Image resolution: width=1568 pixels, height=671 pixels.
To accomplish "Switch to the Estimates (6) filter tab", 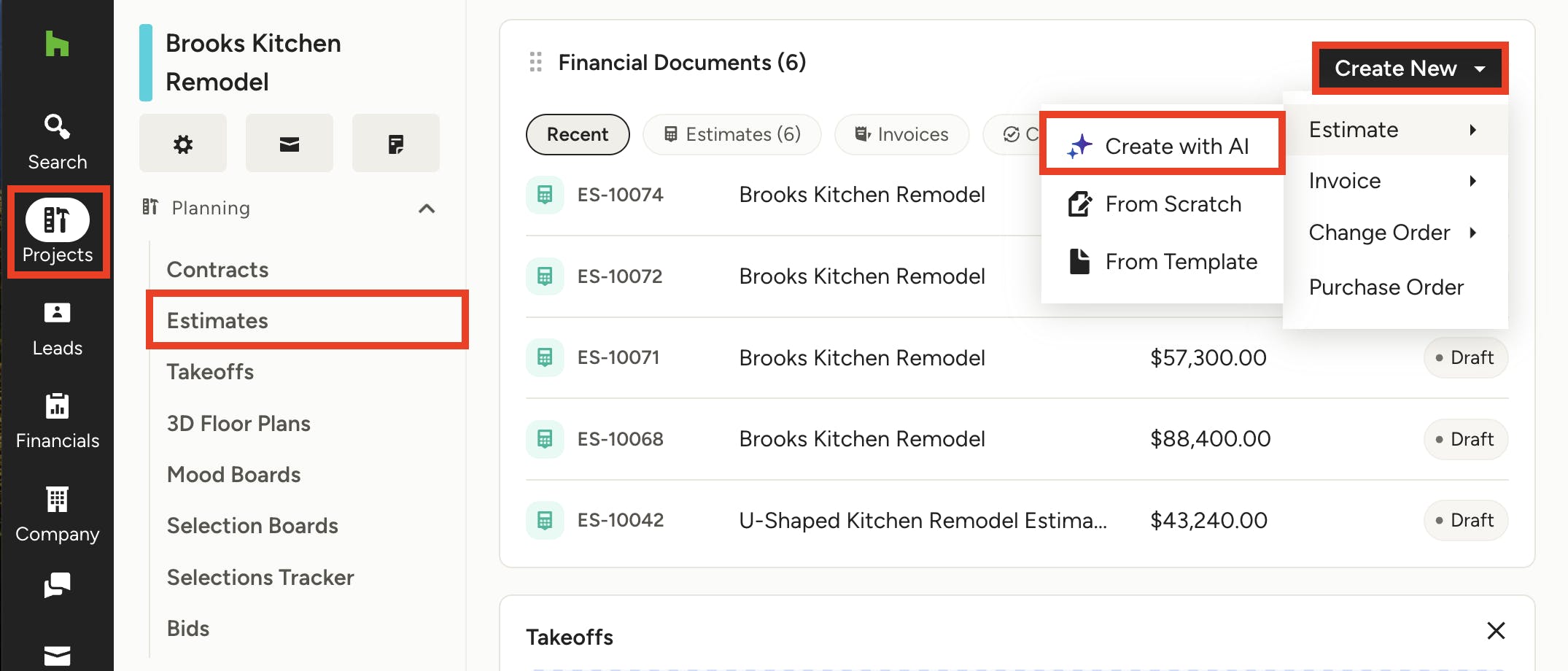I will click(731, 134).
